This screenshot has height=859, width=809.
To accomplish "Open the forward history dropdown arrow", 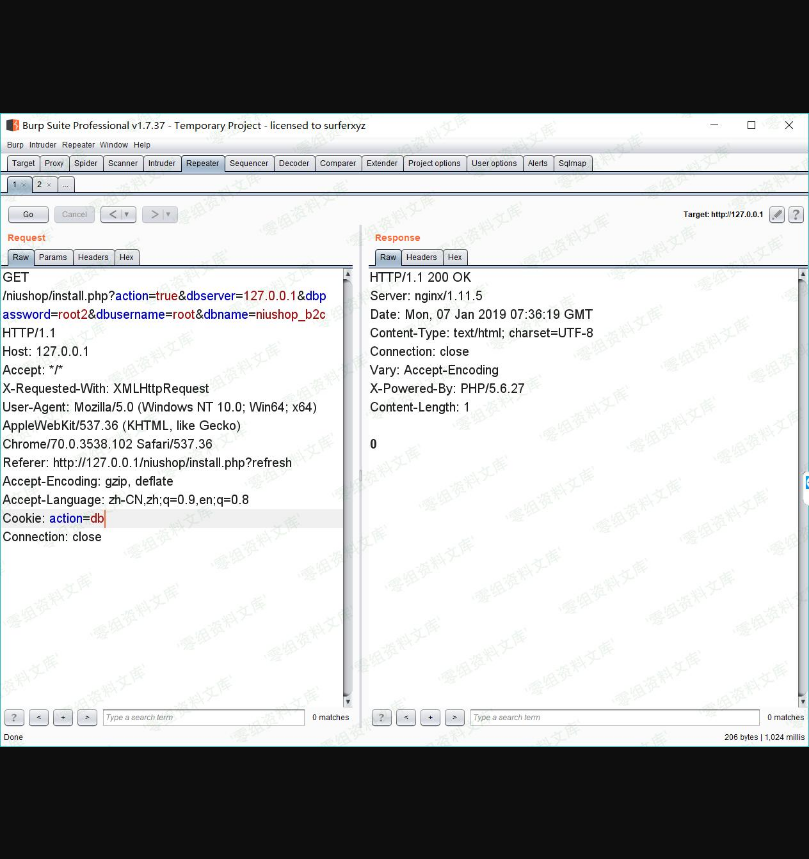I will tap(168, 214).
